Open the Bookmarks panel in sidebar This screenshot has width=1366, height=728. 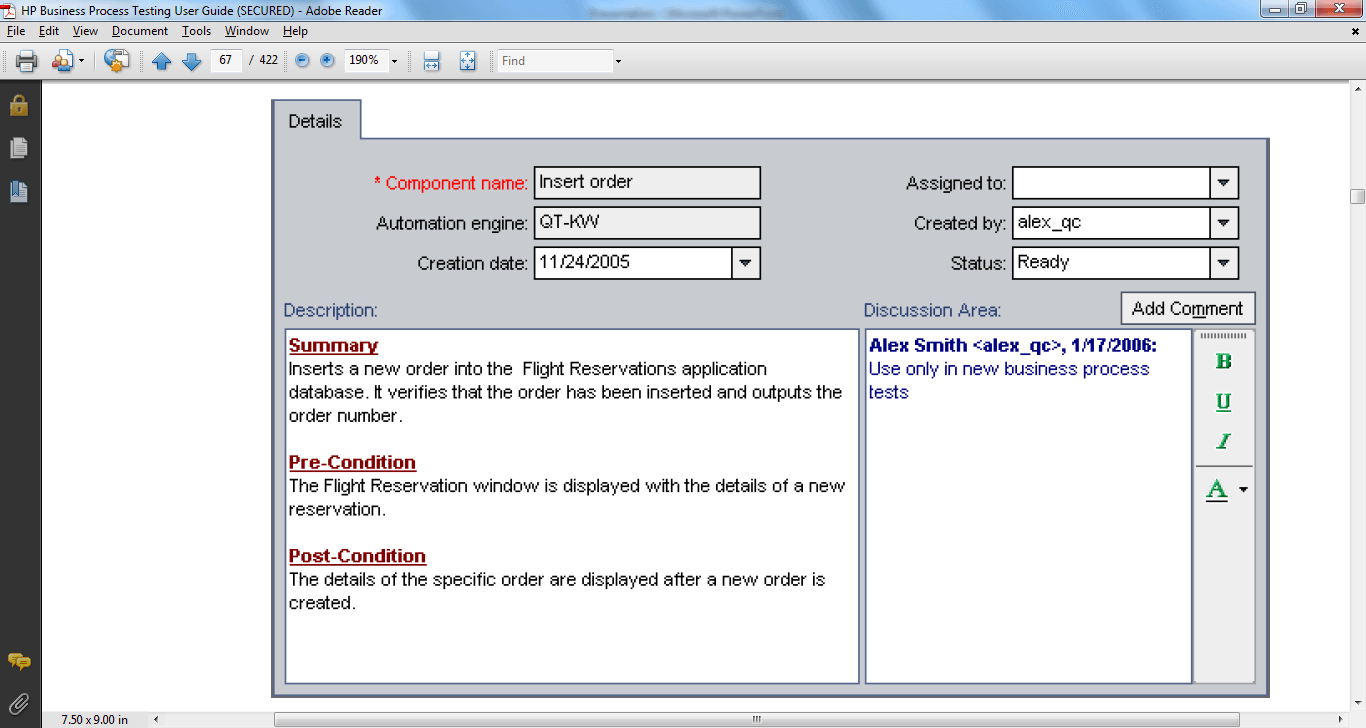coord(19,191)
